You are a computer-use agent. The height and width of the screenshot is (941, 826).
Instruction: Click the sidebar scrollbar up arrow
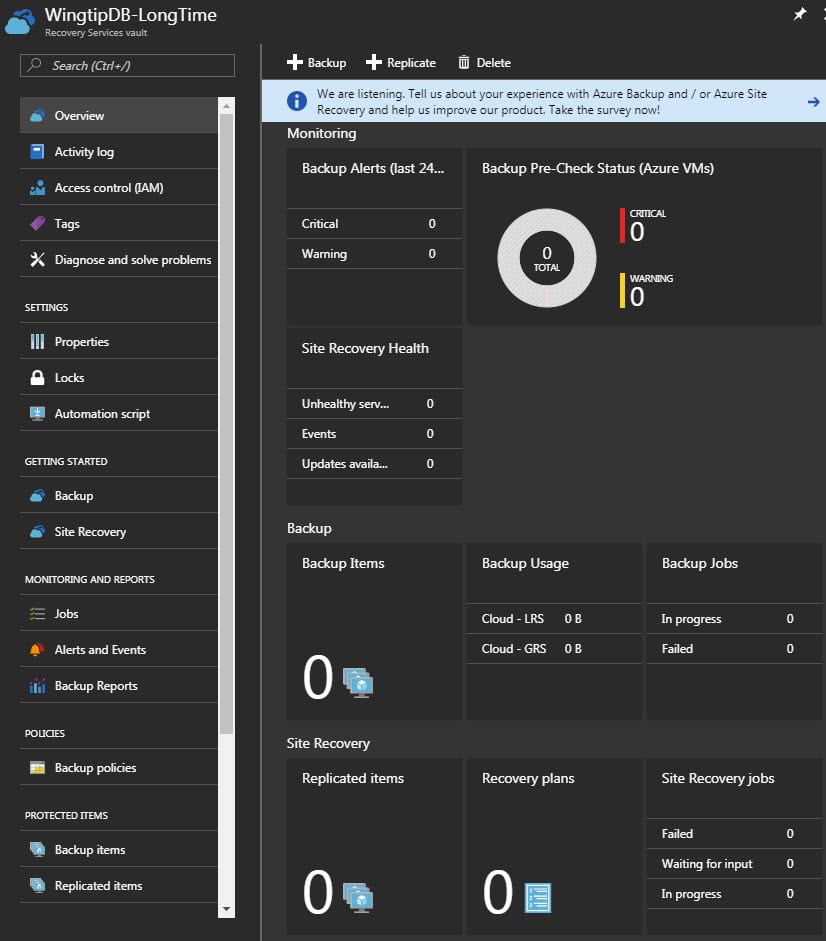[226, 106]
